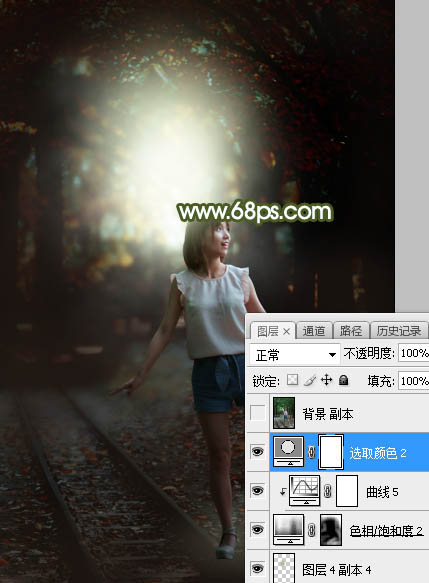Select the 选取颜色 2 adjustment icon
429x583 pixels.
coord(289,451)
